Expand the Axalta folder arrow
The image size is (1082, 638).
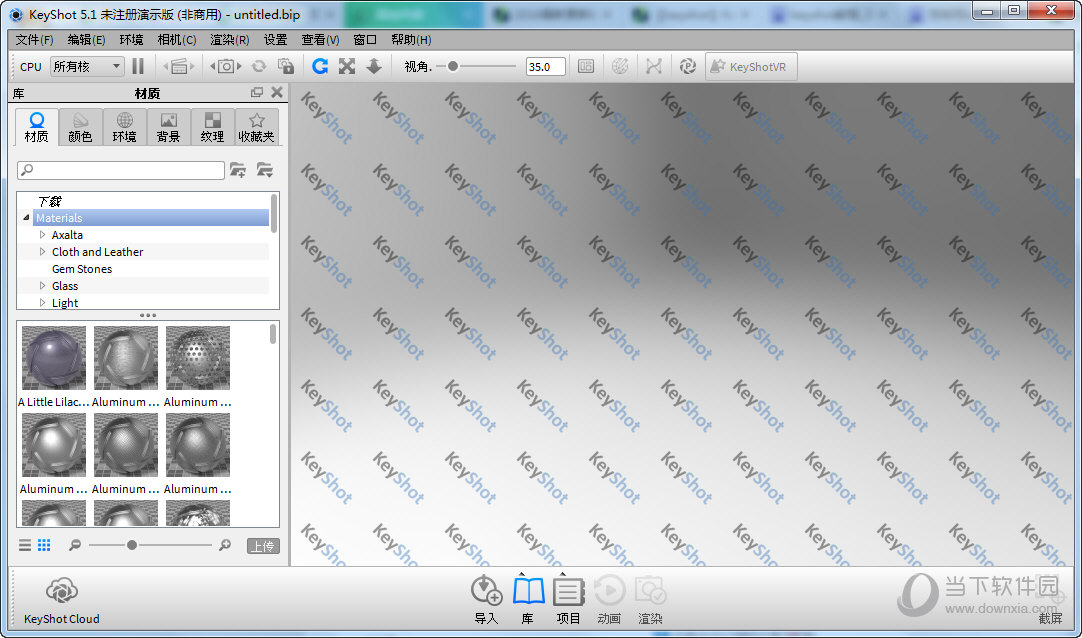[x=43, y=235]
